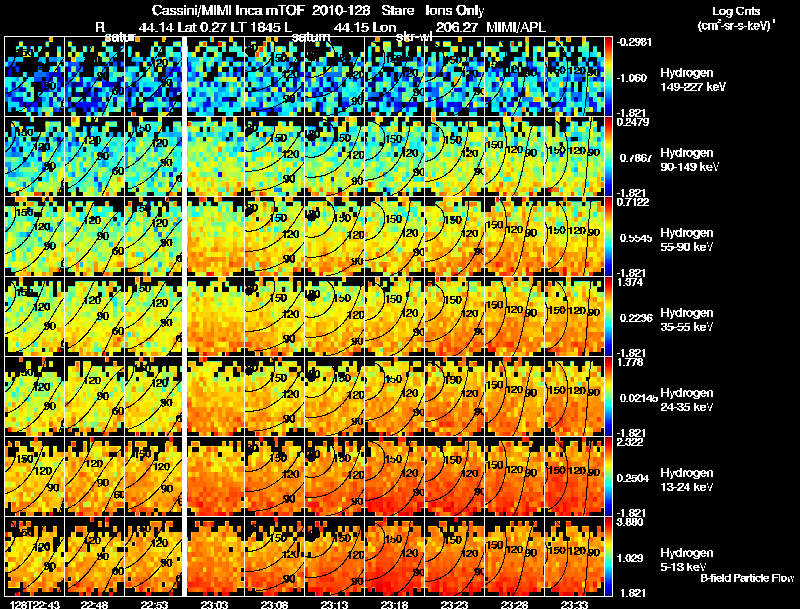Click the 1.778 color scale value

(x=630, y=362)
